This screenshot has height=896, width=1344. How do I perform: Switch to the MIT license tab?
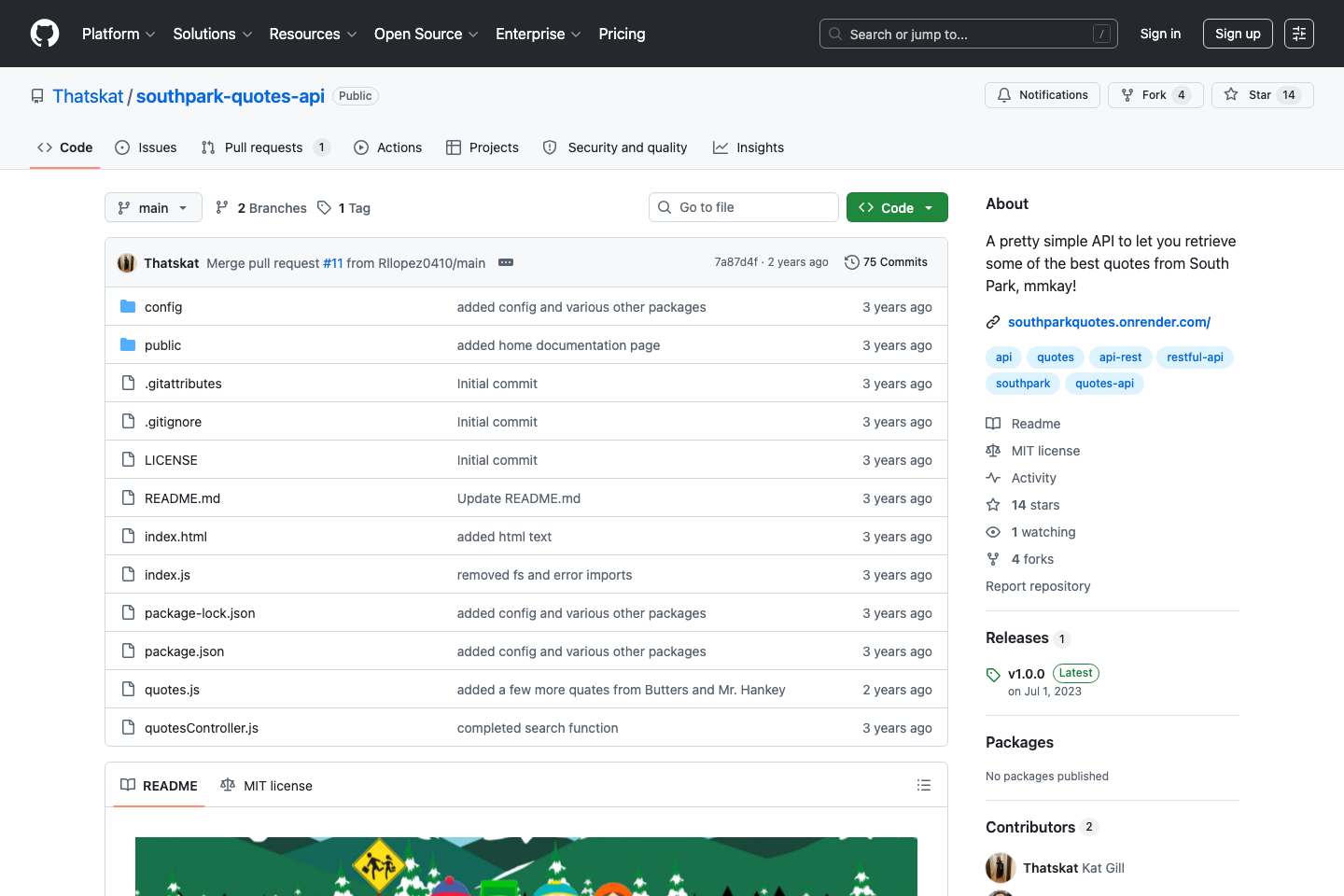pos(266,785)
